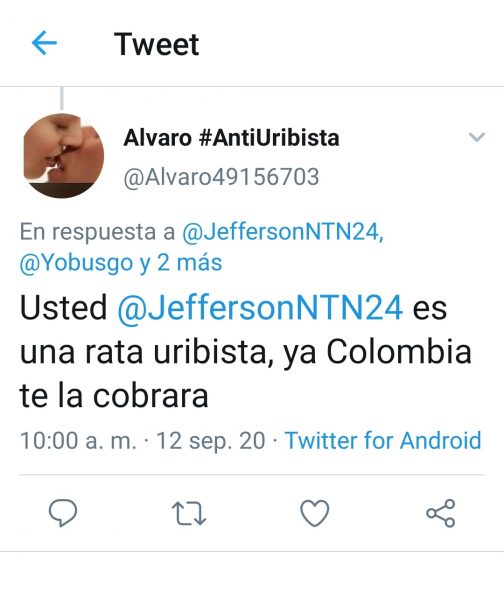Image resolution: width=504 pixels, height=600 pixels.
Task: Open @JeffersonNTN24 in the reply-to line
Action: [x=282, y=232]
